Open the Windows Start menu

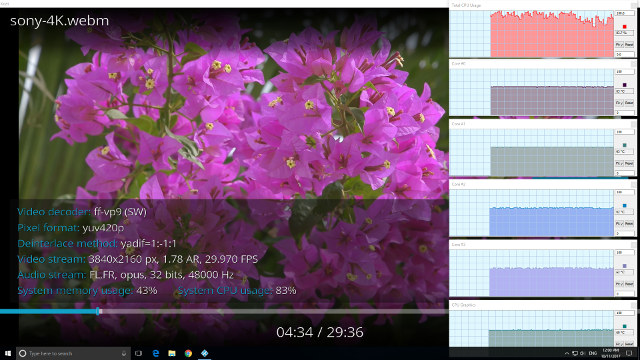[x=8, y=353]
